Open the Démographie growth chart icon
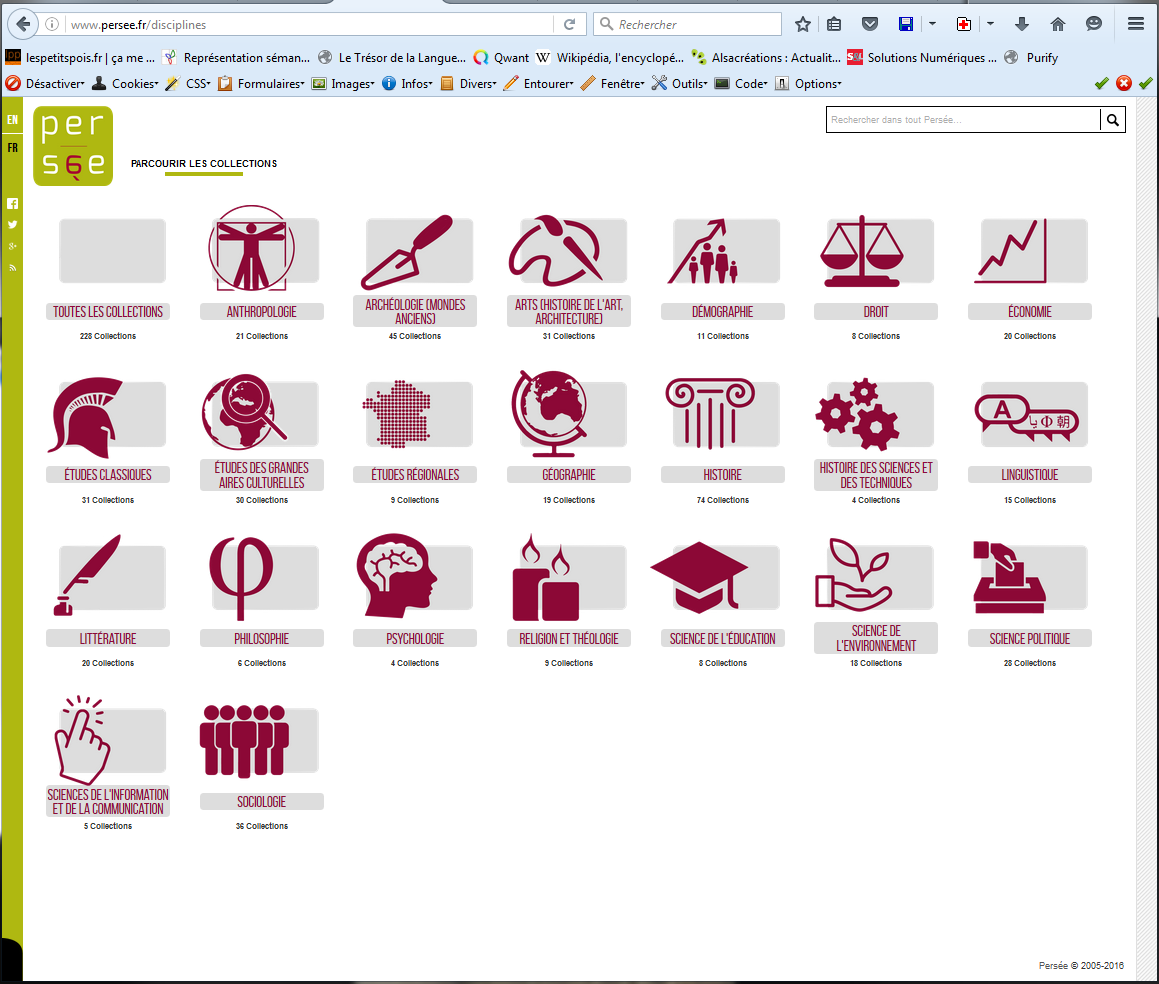Image resolution: width=1159 pixels, height=984 pixels. [x=703, y=251]
